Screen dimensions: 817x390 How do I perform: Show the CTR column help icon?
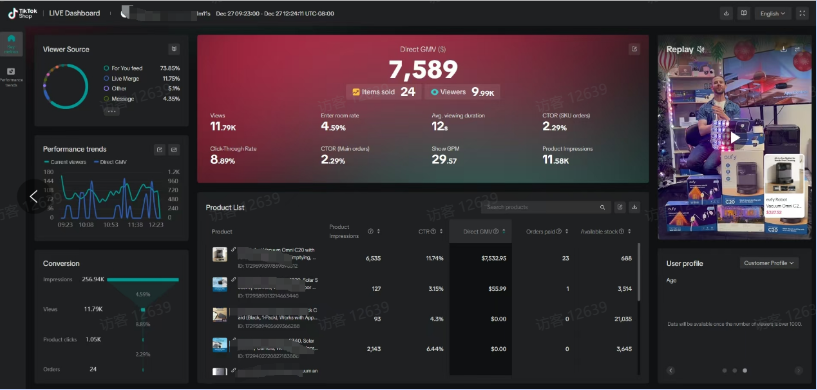point(434,231)
